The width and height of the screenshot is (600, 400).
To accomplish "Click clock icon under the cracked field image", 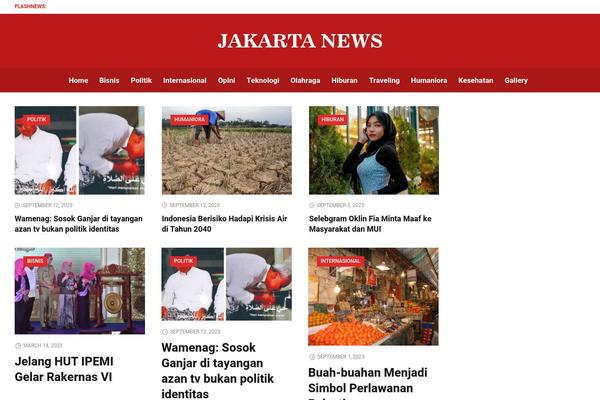I will [165, 206].
